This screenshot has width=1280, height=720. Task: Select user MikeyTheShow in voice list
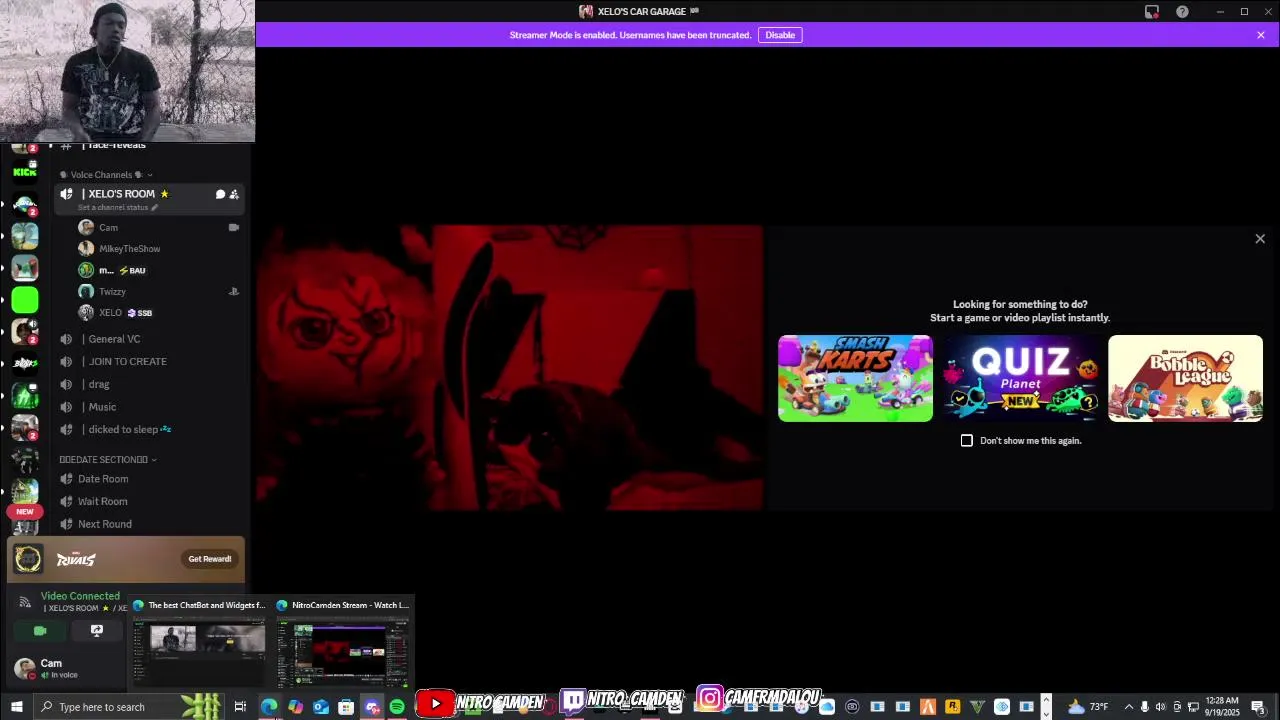(160, 249)
